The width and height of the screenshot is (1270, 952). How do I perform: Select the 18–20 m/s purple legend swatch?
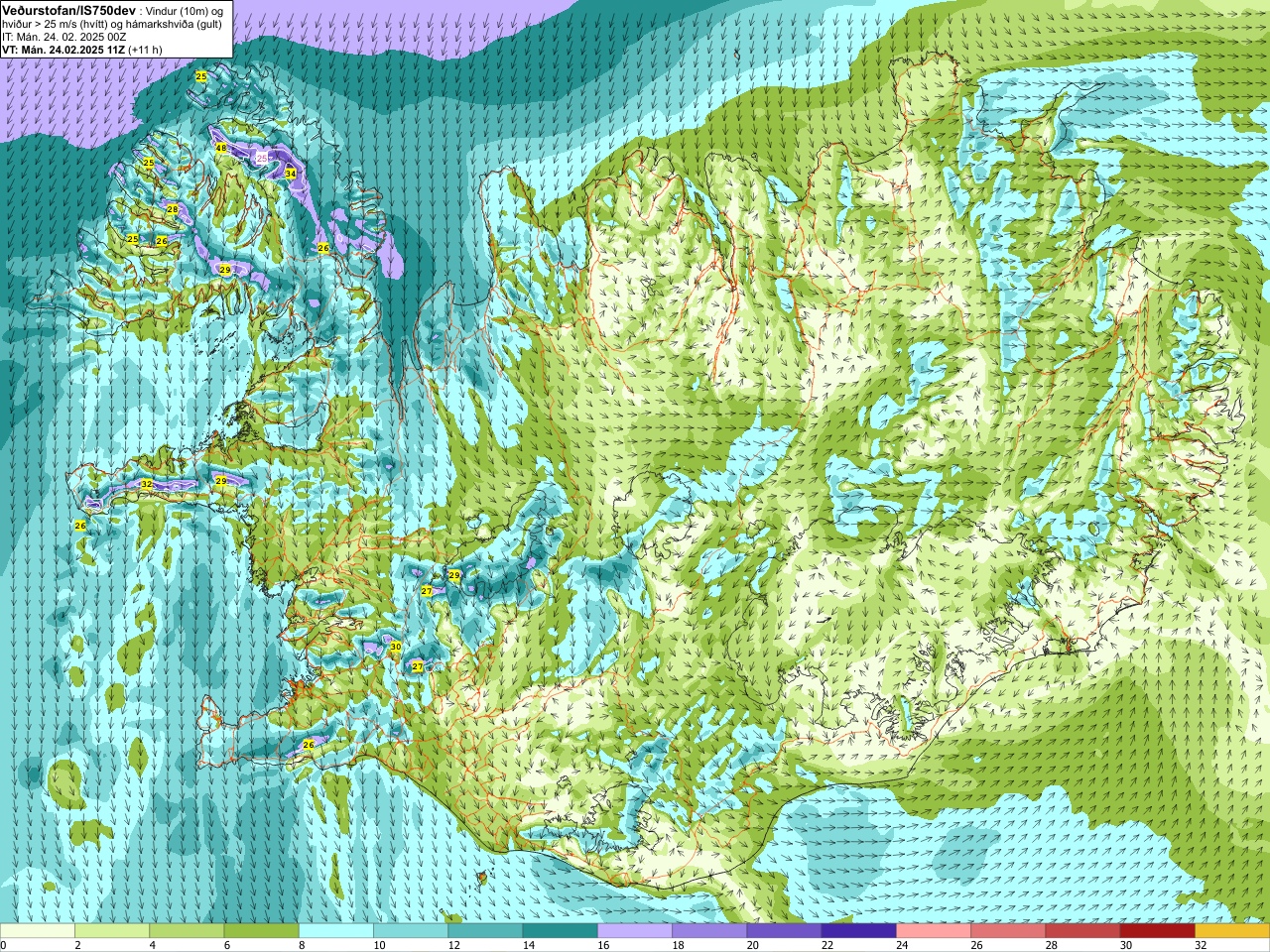click(709, 931)
